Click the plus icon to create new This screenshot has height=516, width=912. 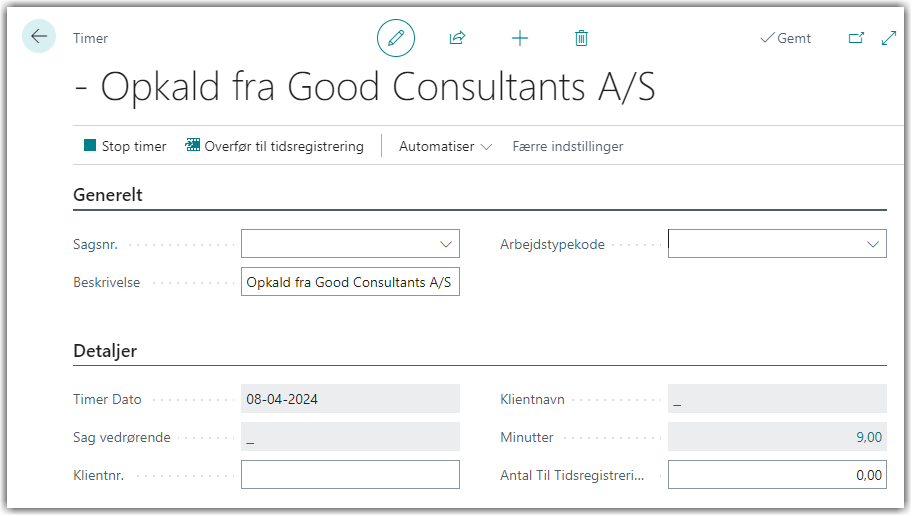519,38
